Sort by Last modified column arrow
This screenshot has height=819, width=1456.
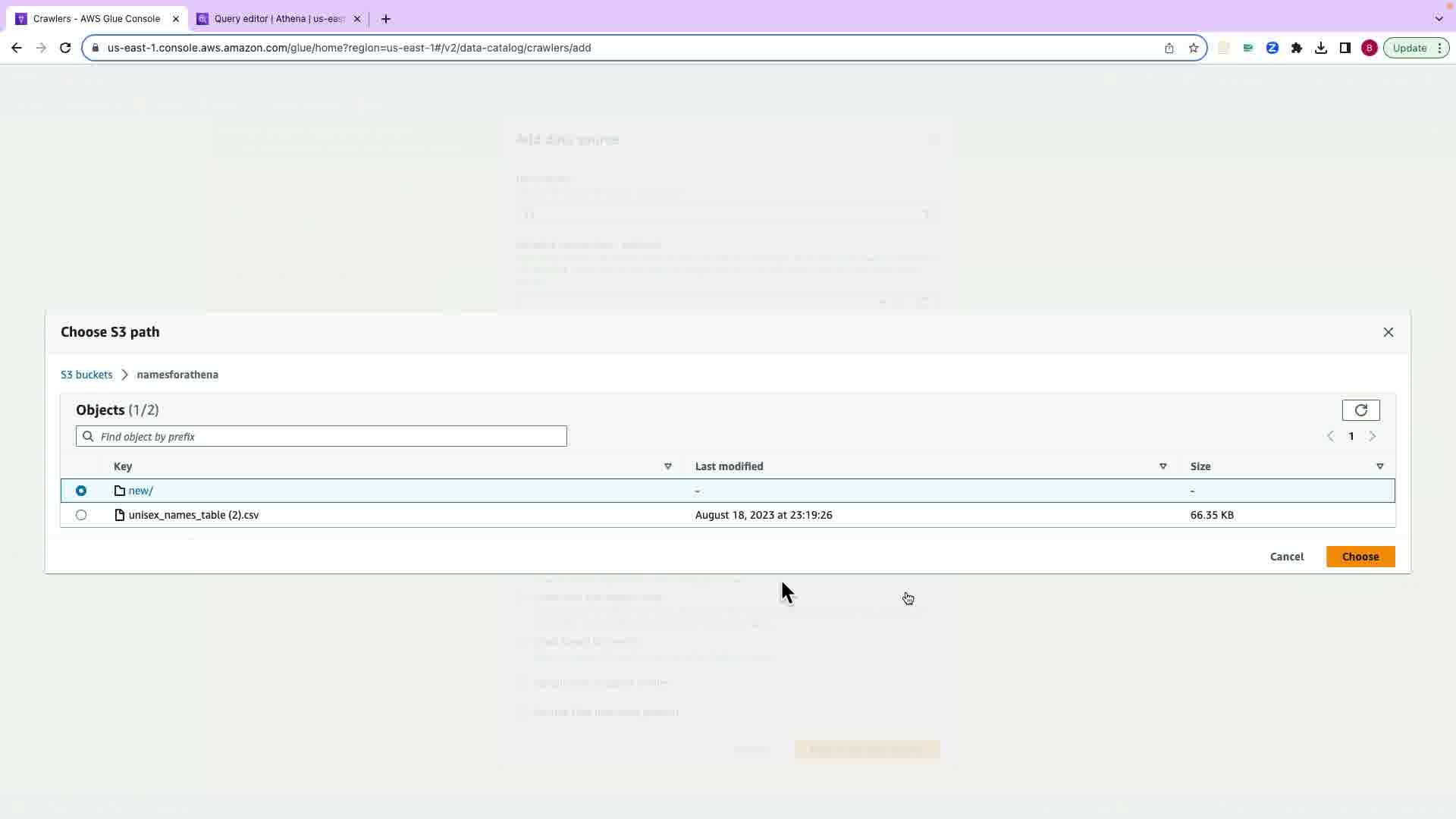pos(1163,466)
